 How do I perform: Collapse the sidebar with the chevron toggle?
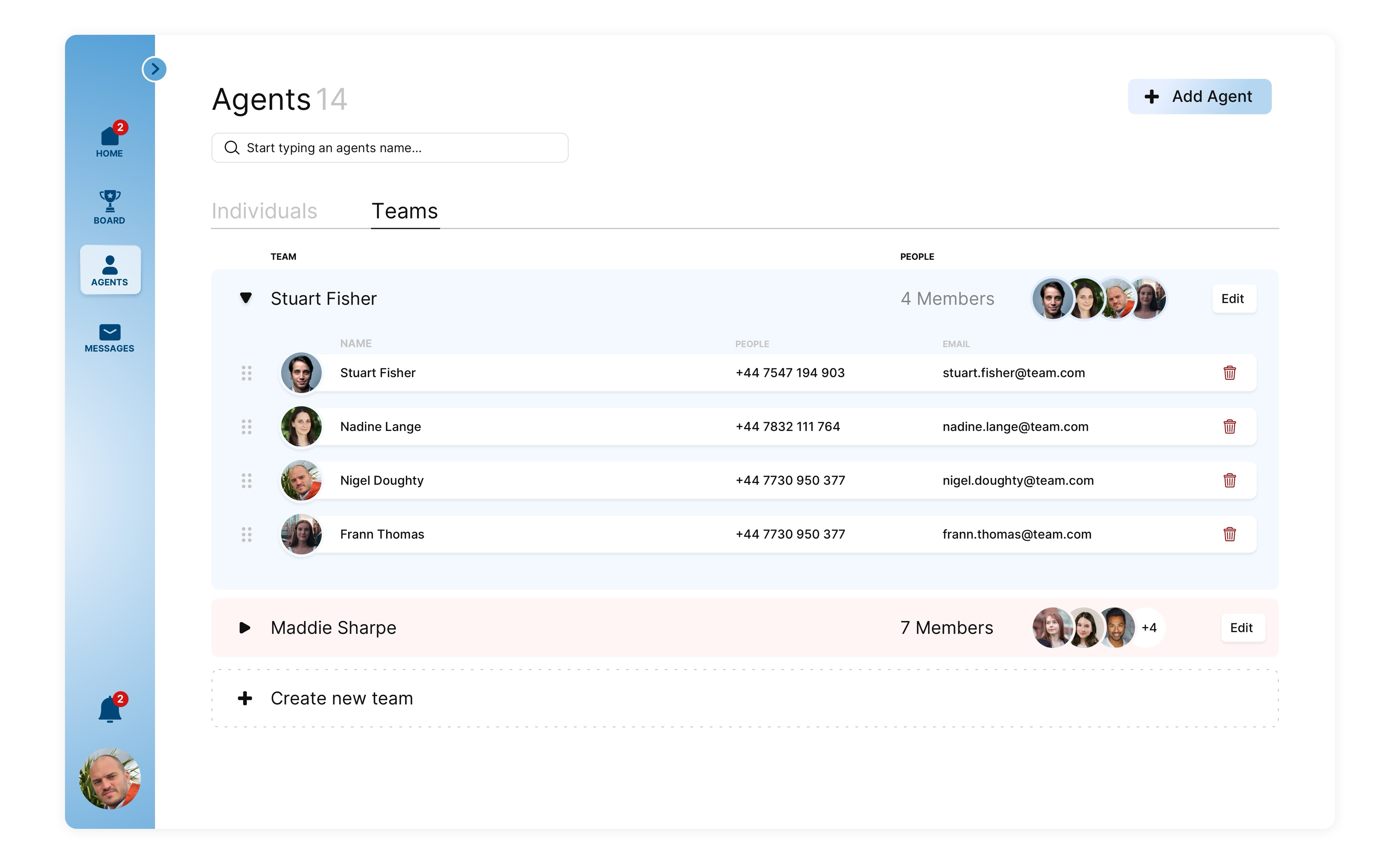tap(155, 69)
